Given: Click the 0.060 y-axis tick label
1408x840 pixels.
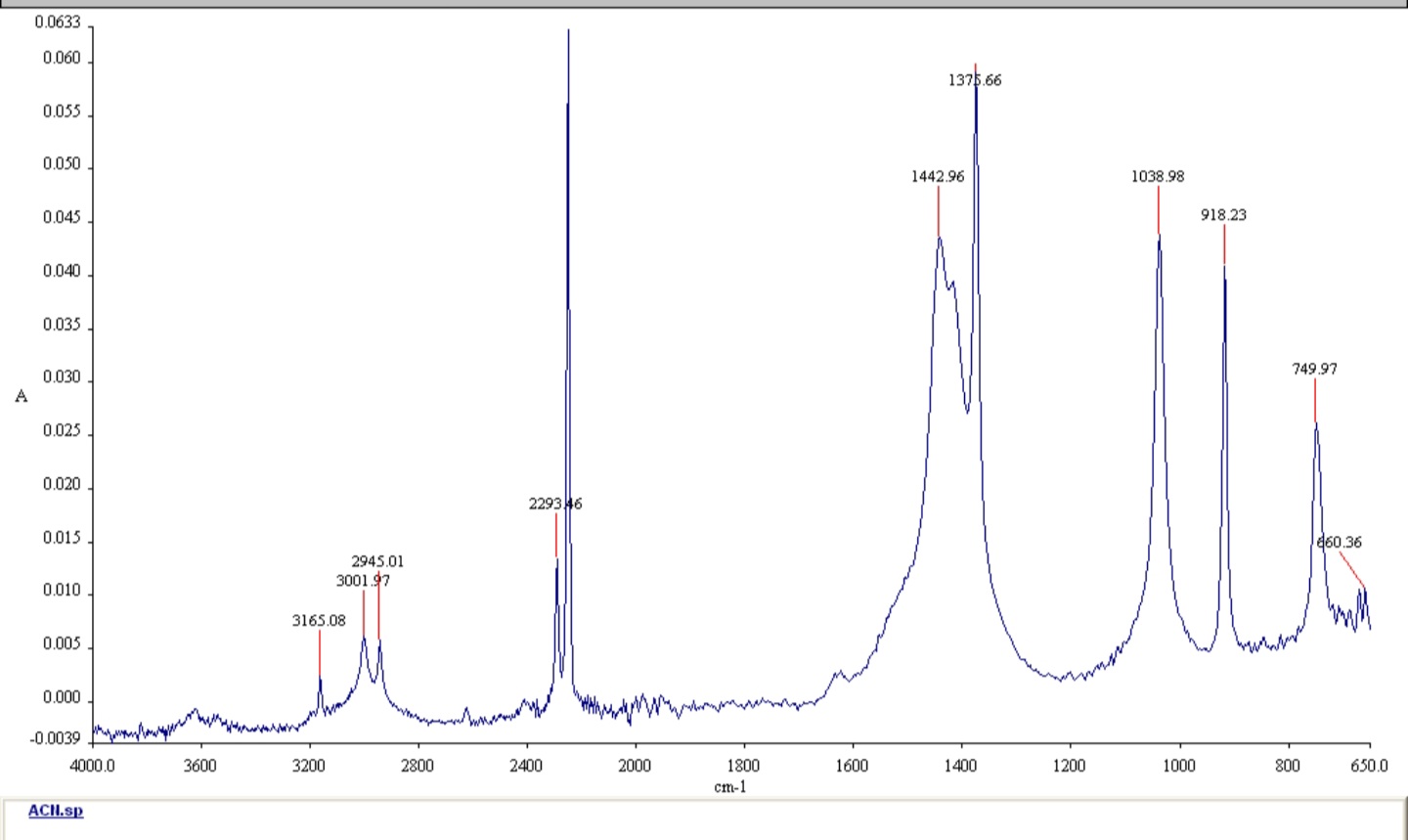Looking at the screenshot, I should coord(63,59).
